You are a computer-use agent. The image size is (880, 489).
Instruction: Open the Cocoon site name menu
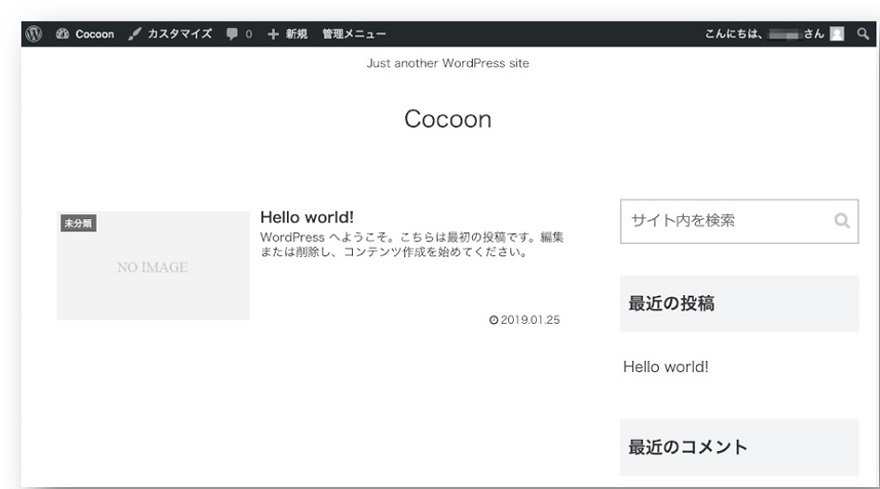pyautogui.click(x=94, y=34)
